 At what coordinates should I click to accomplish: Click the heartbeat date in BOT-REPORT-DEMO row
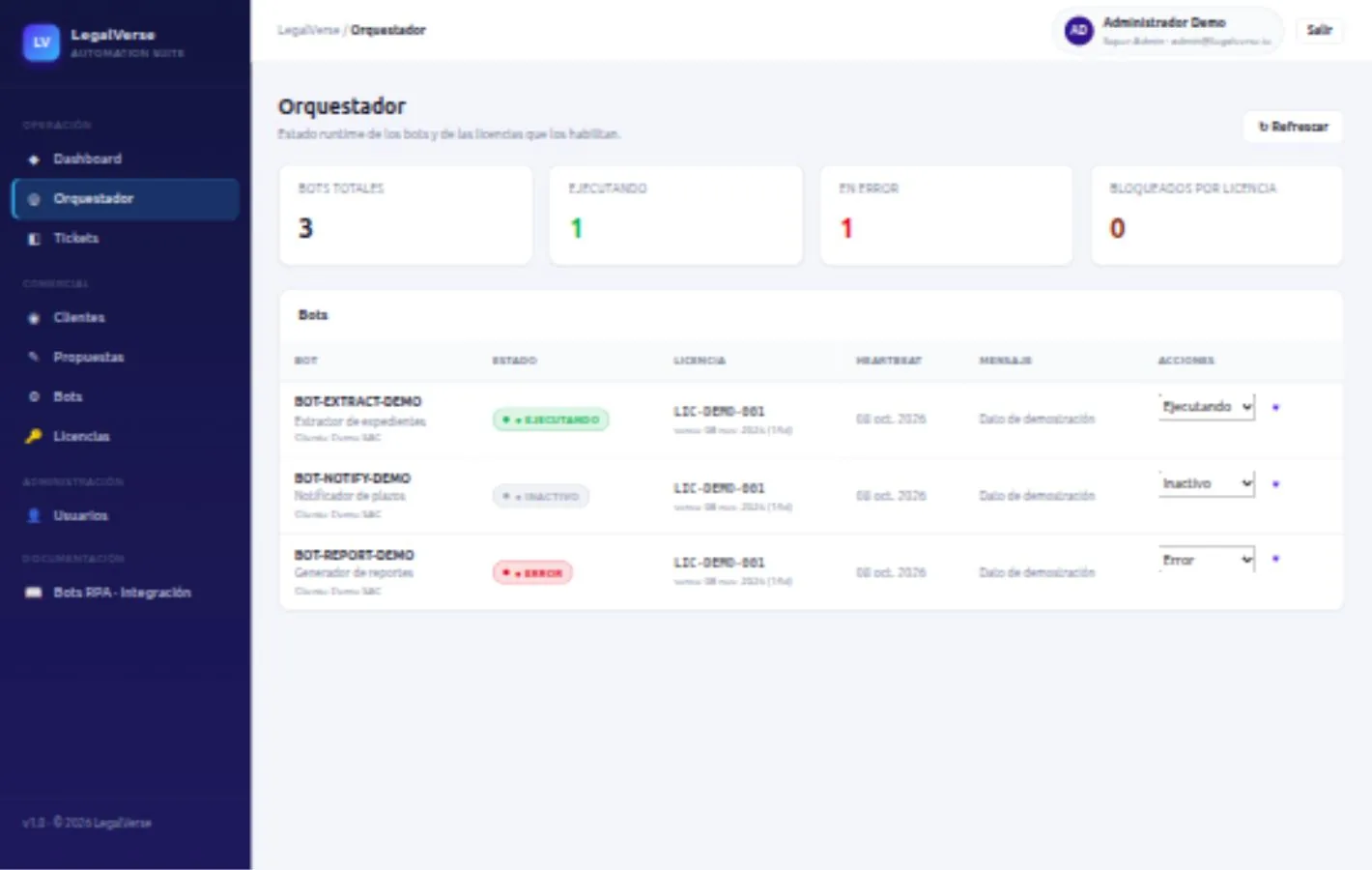point(891,573)
